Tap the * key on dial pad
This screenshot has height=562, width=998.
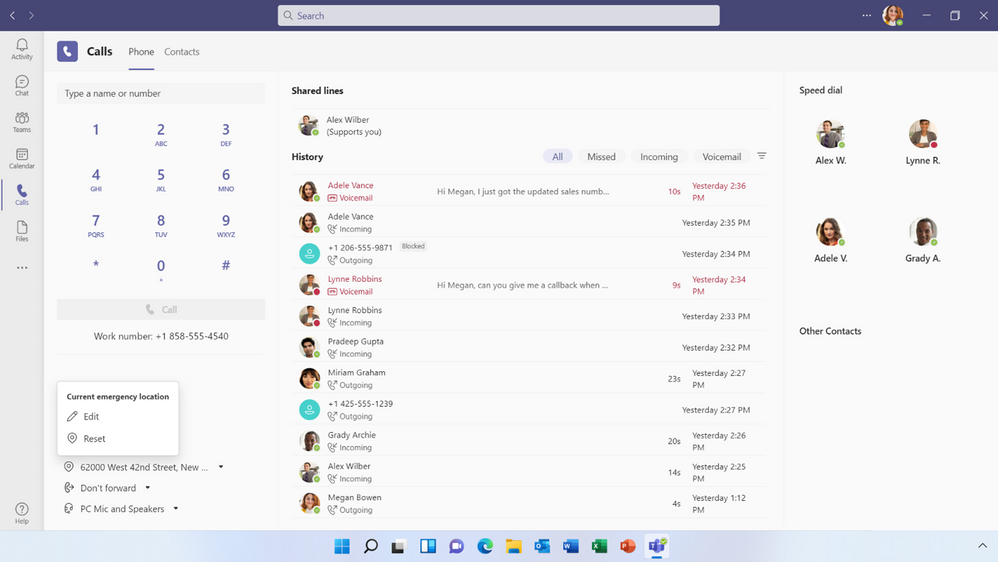(x=95, y=264)
